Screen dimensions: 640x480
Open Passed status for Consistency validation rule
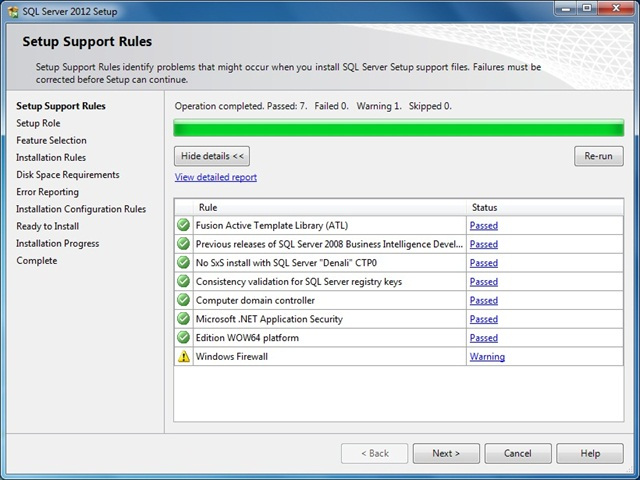484,282
